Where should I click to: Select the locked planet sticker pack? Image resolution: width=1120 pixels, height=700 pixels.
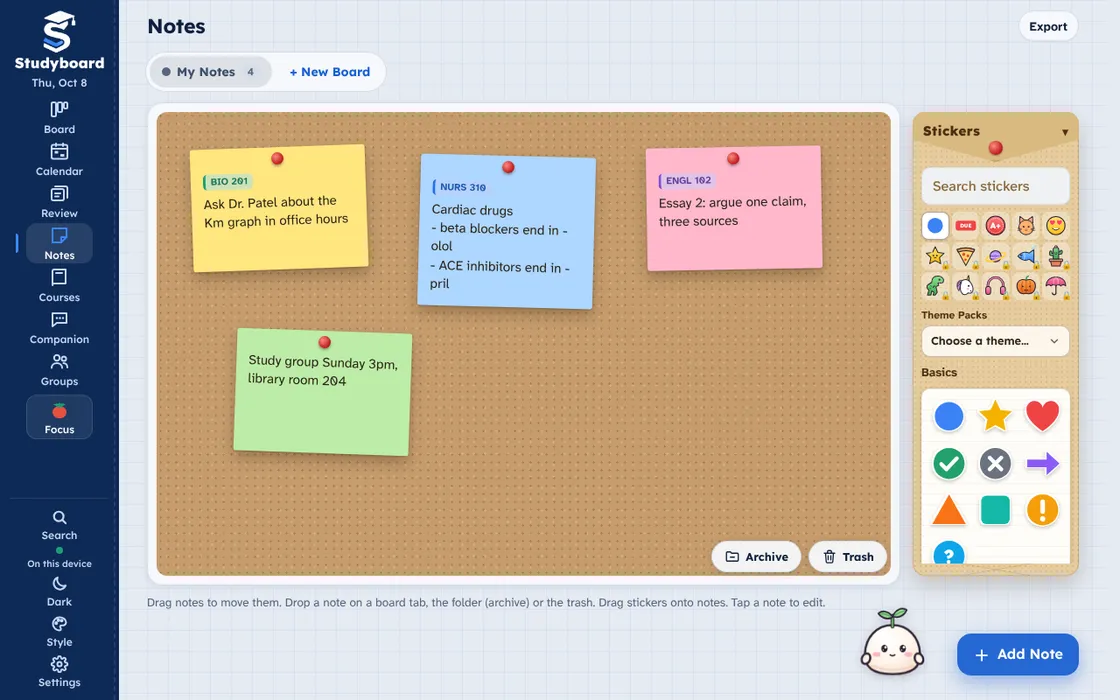995,256
